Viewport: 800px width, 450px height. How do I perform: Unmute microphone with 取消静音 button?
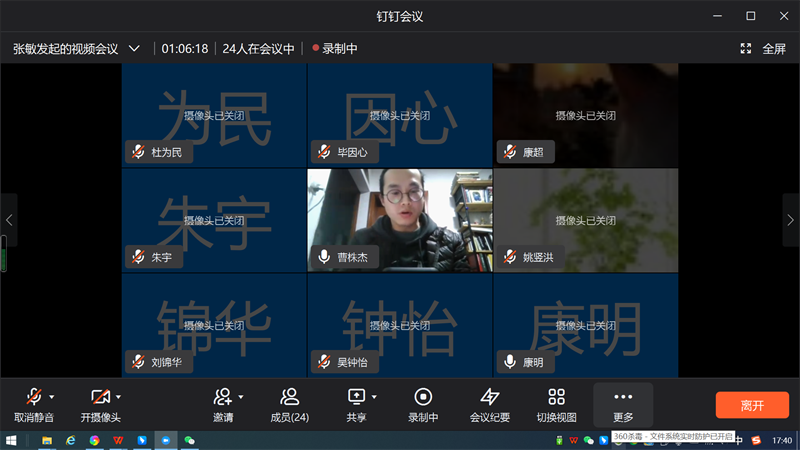coord(34,405)
